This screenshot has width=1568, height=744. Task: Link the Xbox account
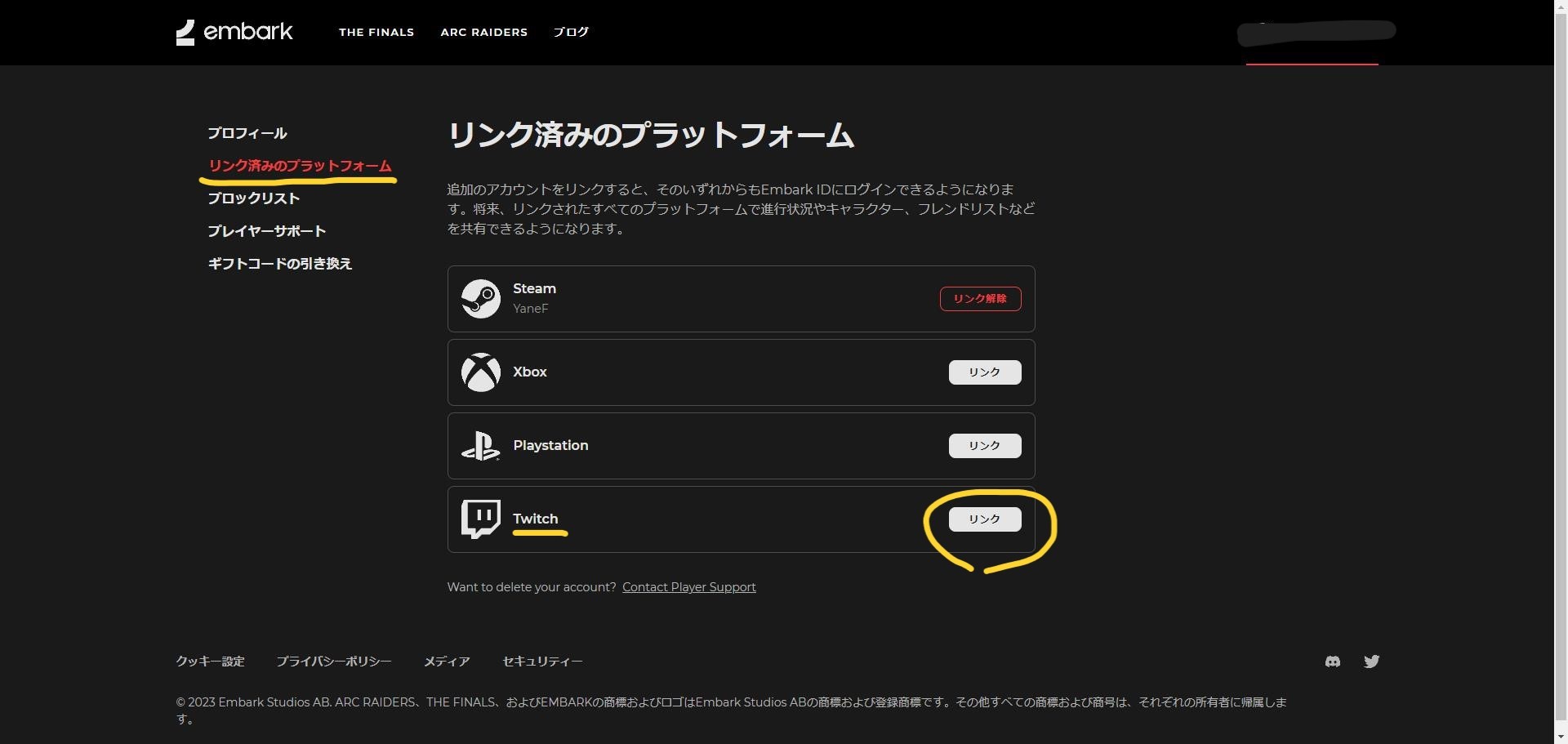[x=985, y=372]
